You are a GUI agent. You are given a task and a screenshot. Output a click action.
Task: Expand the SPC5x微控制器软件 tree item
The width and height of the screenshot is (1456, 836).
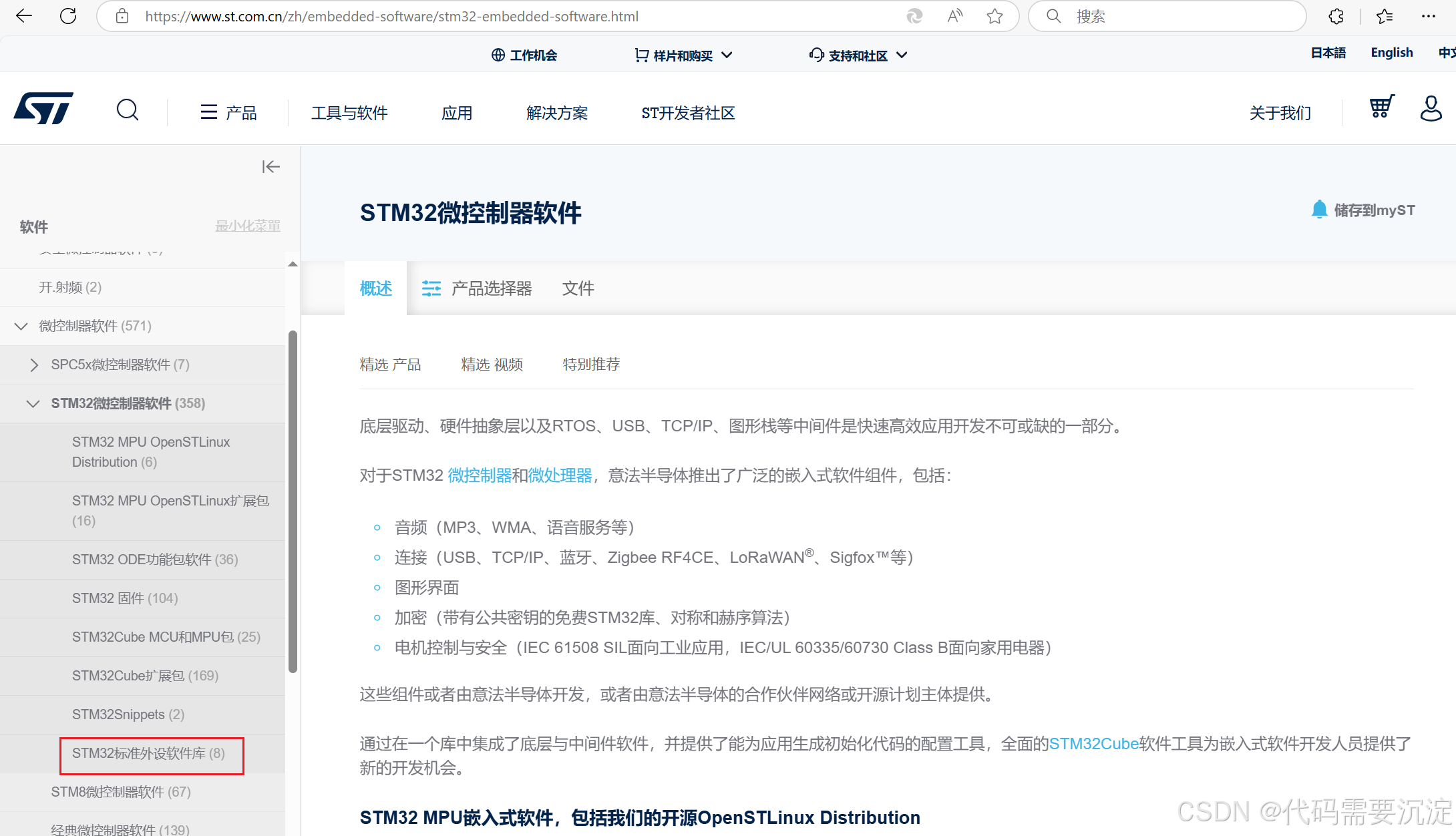coord(34,365)
